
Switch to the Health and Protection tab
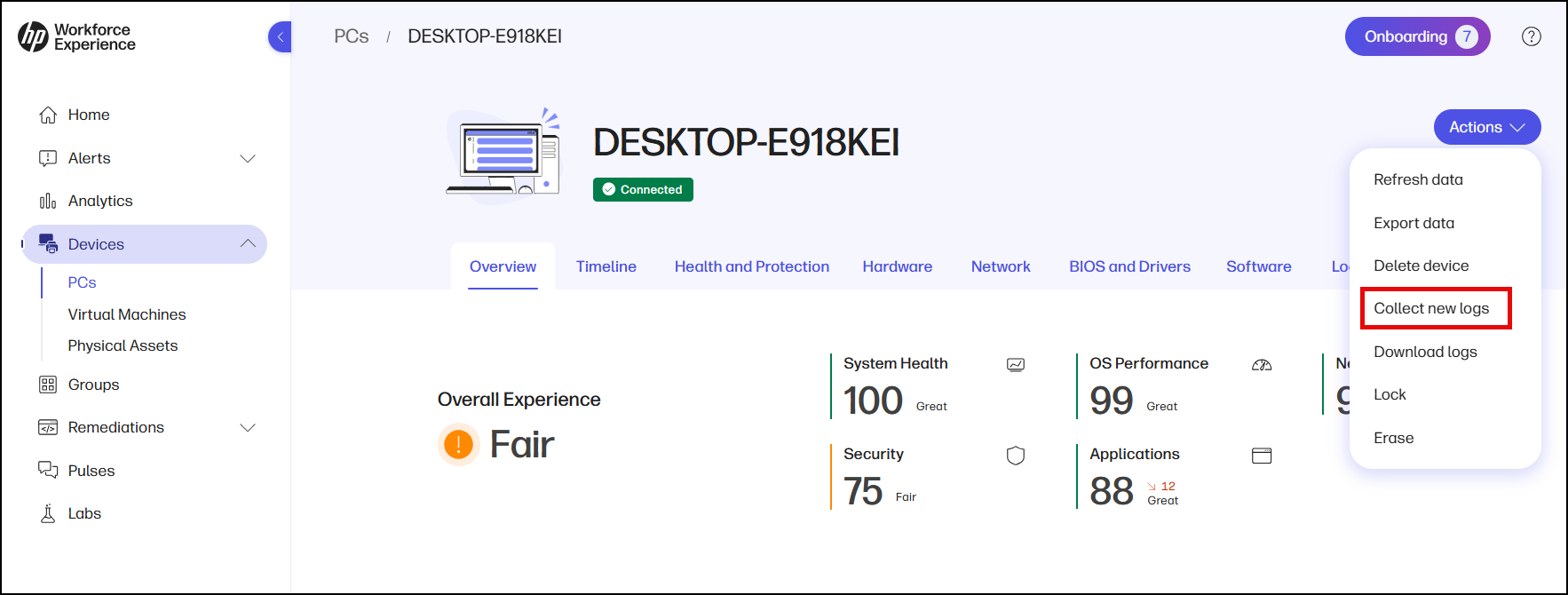[751, 266]
